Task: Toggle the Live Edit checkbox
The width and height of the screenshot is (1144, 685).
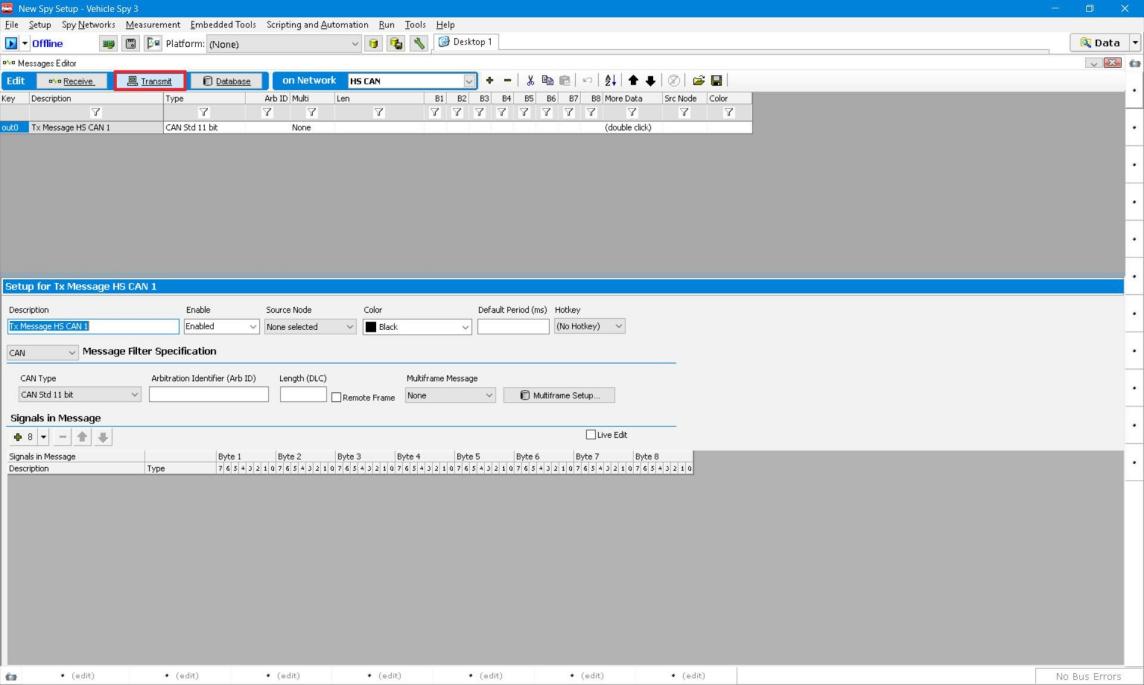Action: click(x=591, y=435)
